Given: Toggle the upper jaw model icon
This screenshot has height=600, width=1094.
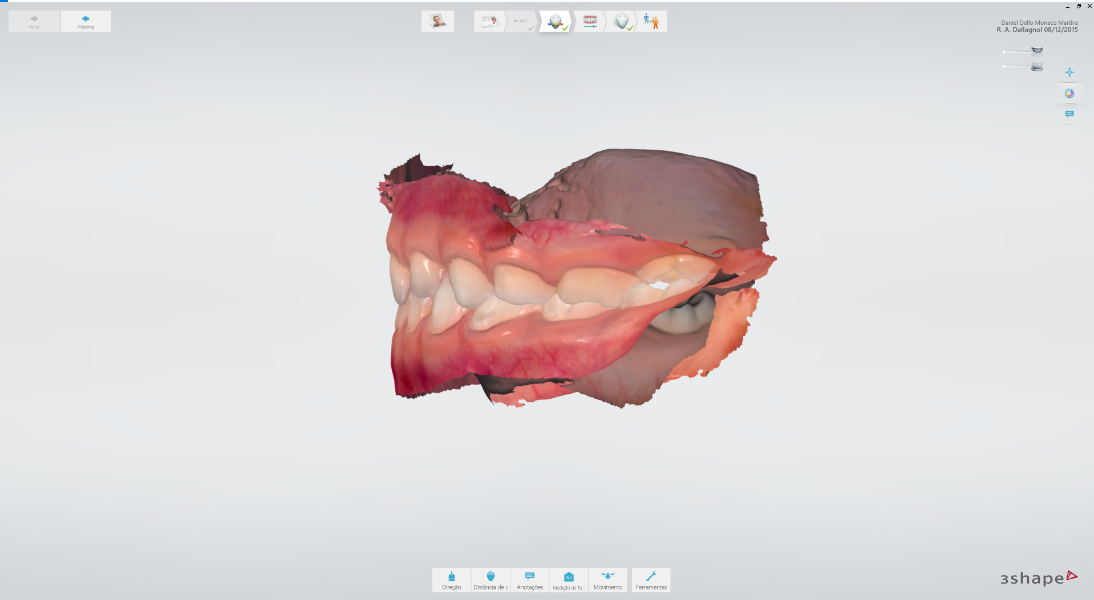Looking at the screenshot, I should click(x=1037, y=50).
